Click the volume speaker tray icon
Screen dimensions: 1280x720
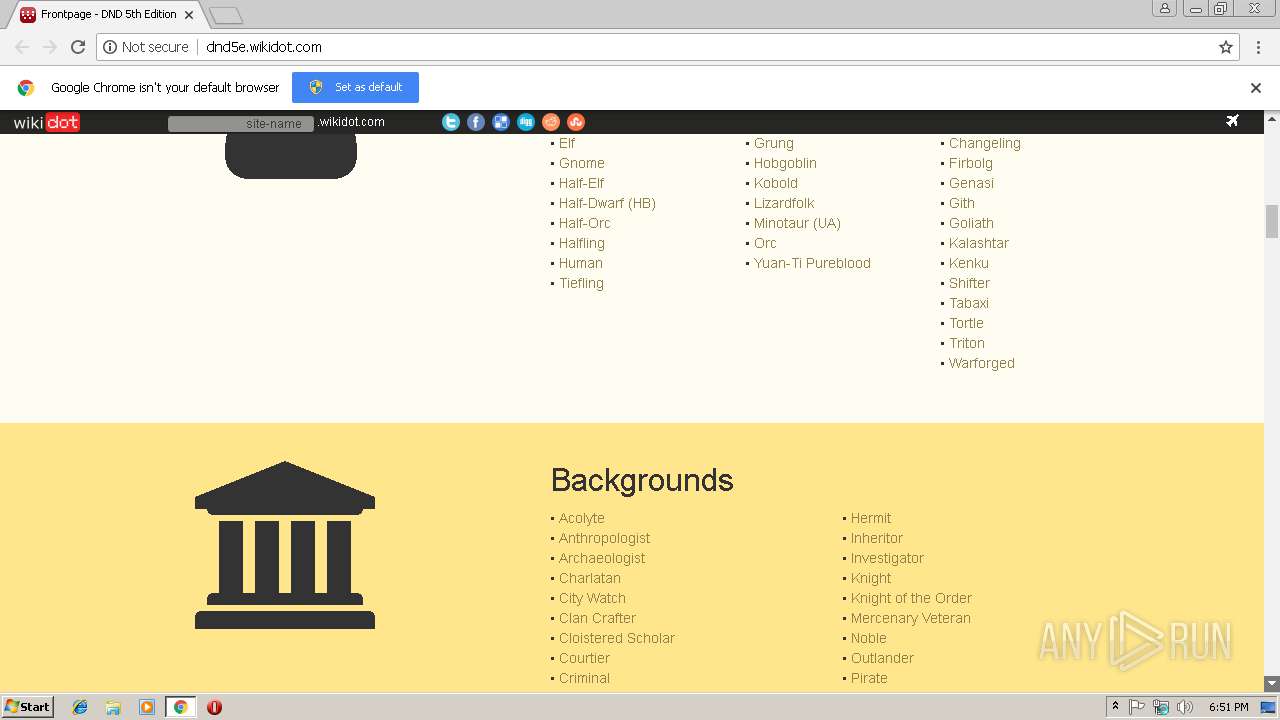tap(1184, 707)
